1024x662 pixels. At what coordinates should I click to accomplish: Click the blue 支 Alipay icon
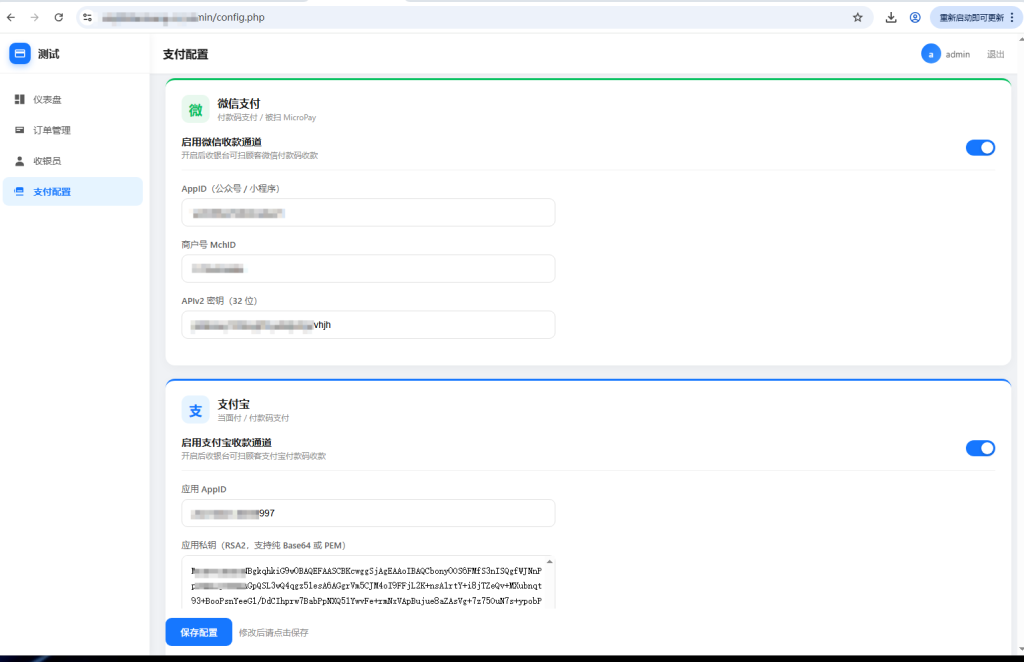(195, 410)
